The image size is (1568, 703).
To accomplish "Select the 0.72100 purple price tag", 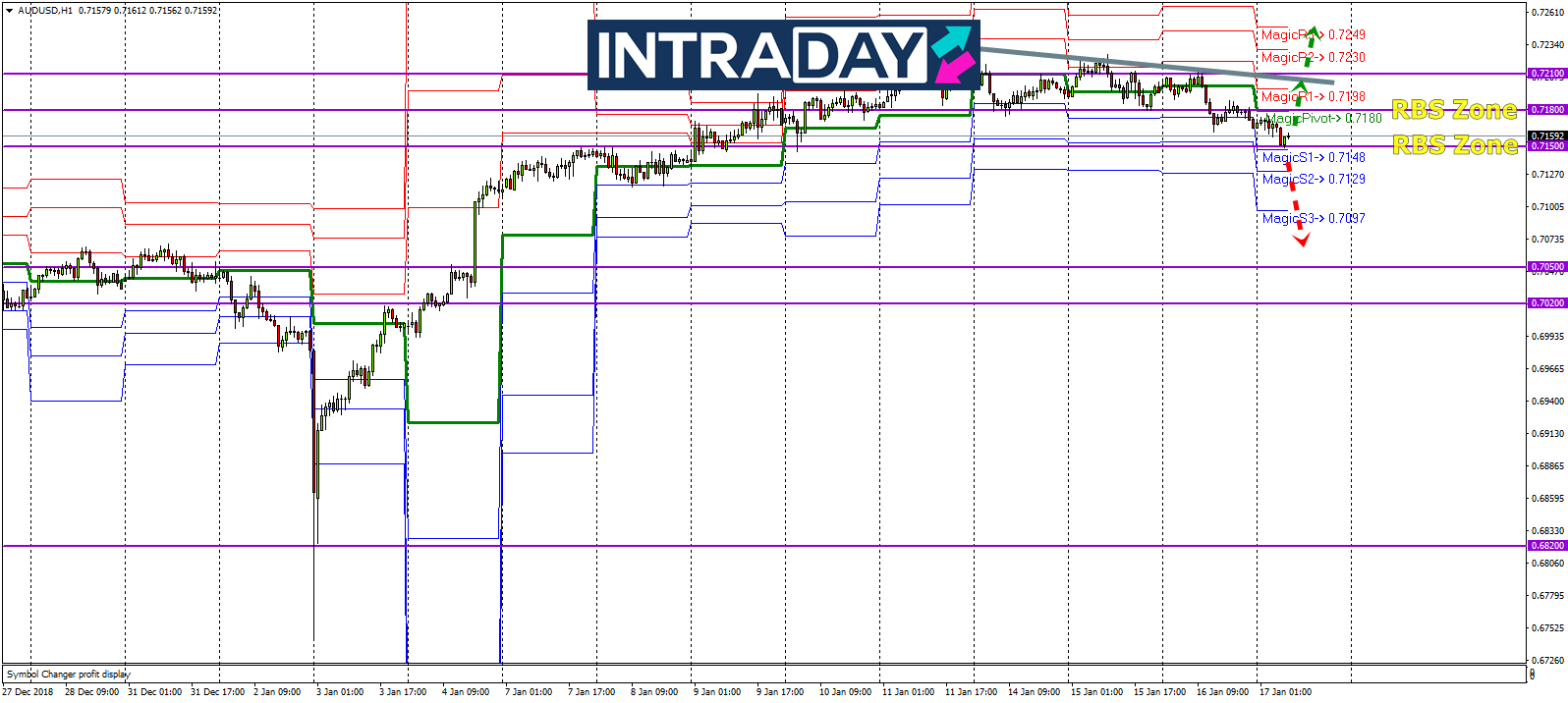I will tap(1546, 74).
